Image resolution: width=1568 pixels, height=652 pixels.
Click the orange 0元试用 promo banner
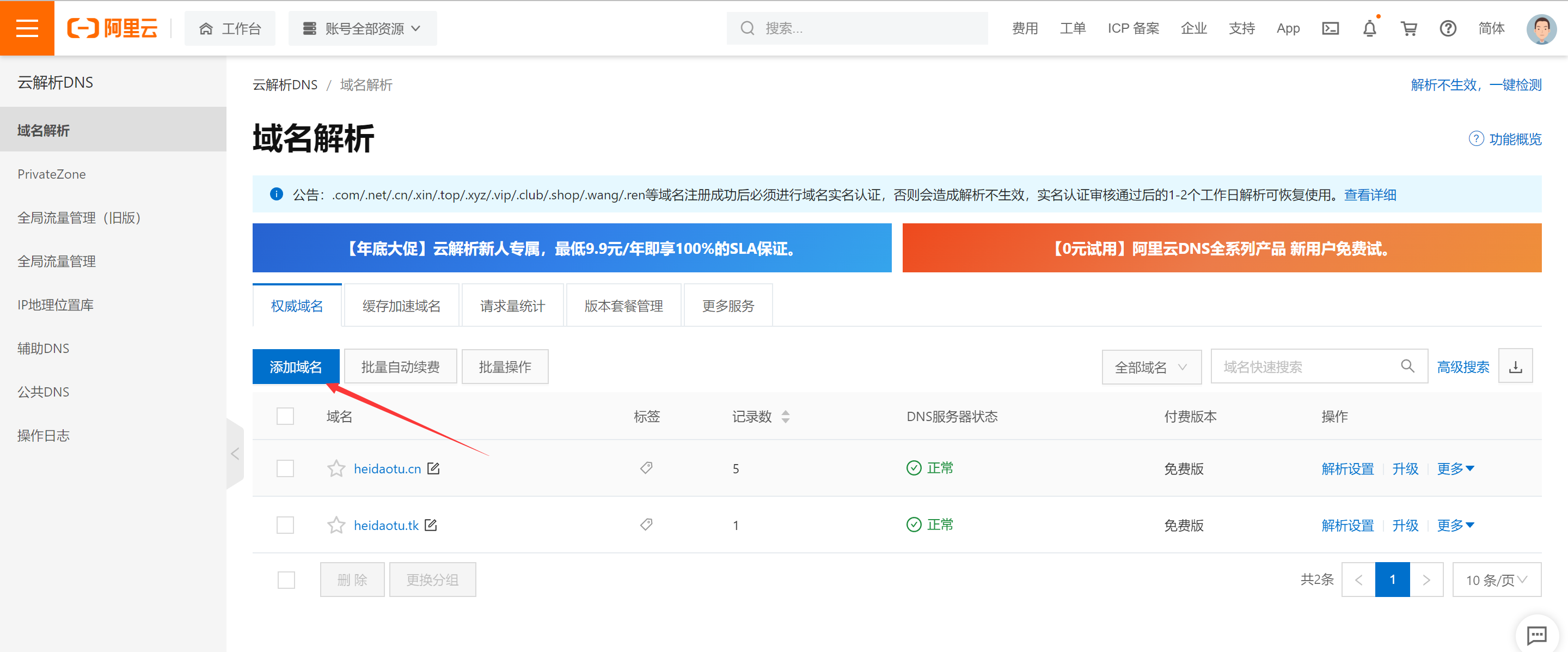(1222, 248)
